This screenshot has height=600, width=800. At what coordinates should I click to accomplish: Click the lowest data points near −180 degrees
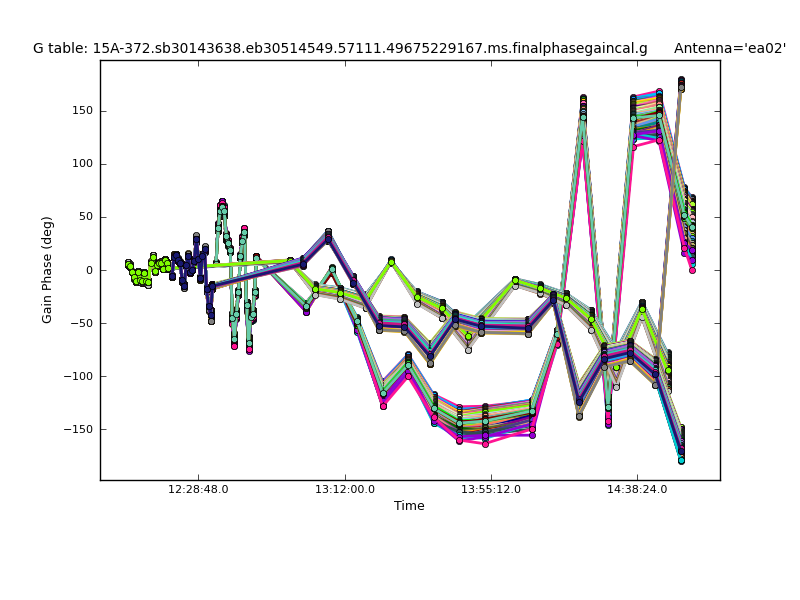681,458
